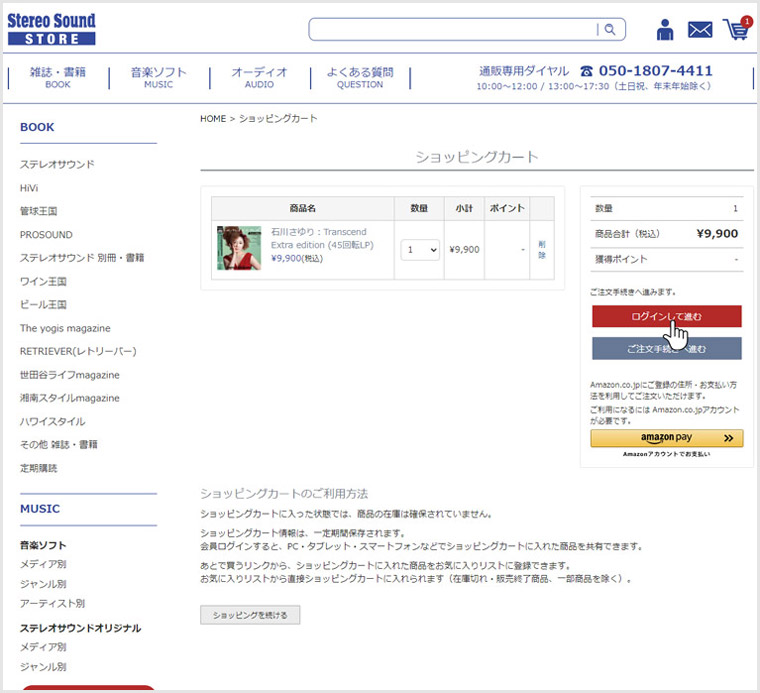
Task: Click inside the search input field
Action: pos(450,30)
